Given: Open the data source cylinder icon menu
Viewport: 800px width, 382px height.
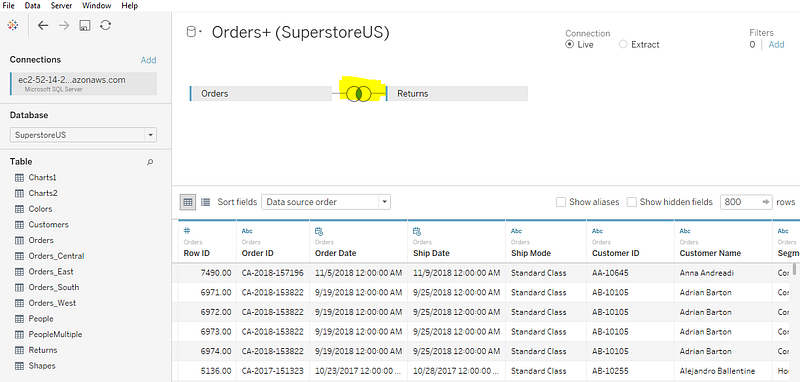Looking at the screenshot, I should [193, 33].
